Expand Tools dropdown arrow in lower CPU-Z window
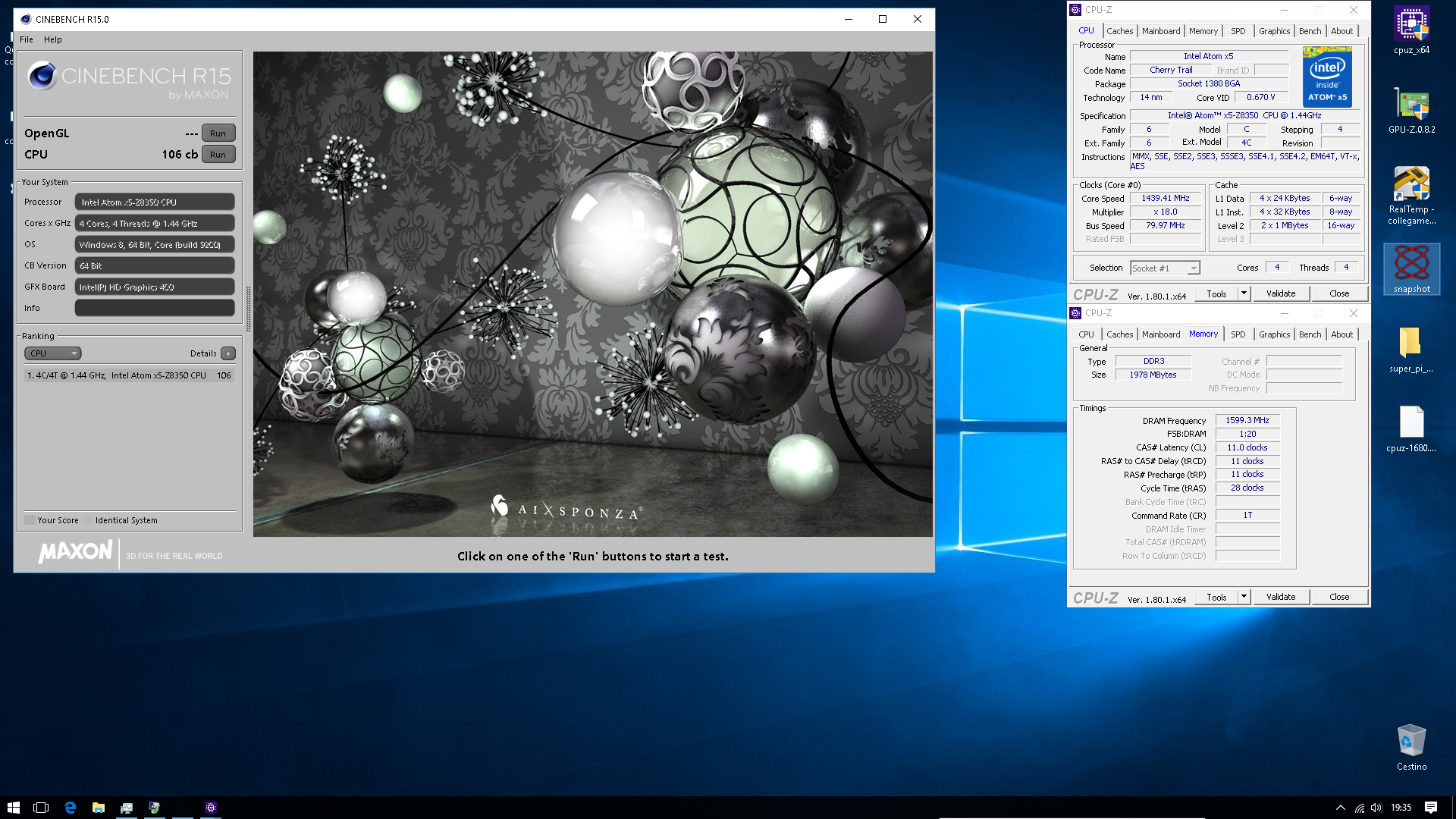 tap(1244, 597)
